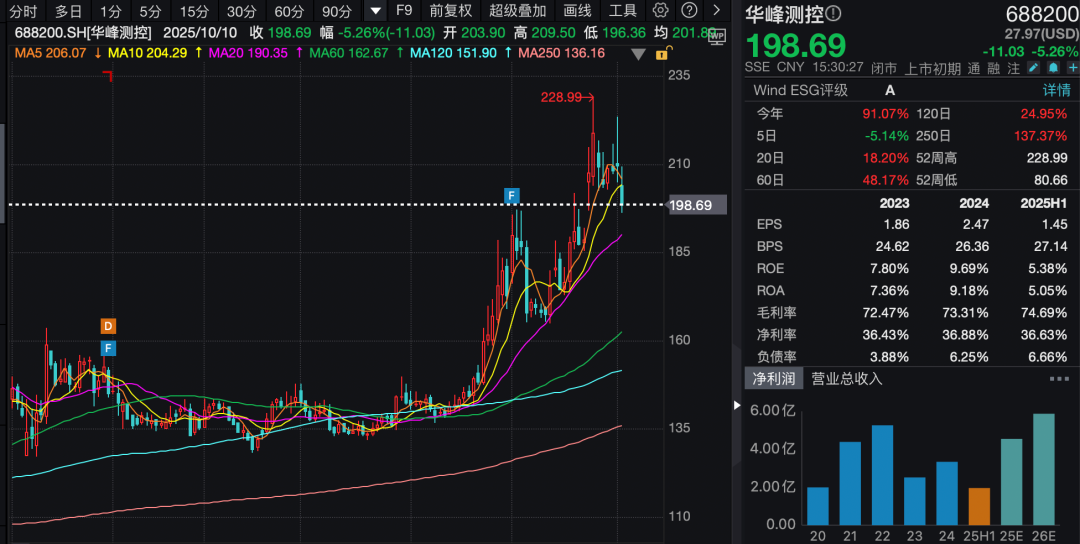Toggle 前复权 price adjustment

coord(450,11)
